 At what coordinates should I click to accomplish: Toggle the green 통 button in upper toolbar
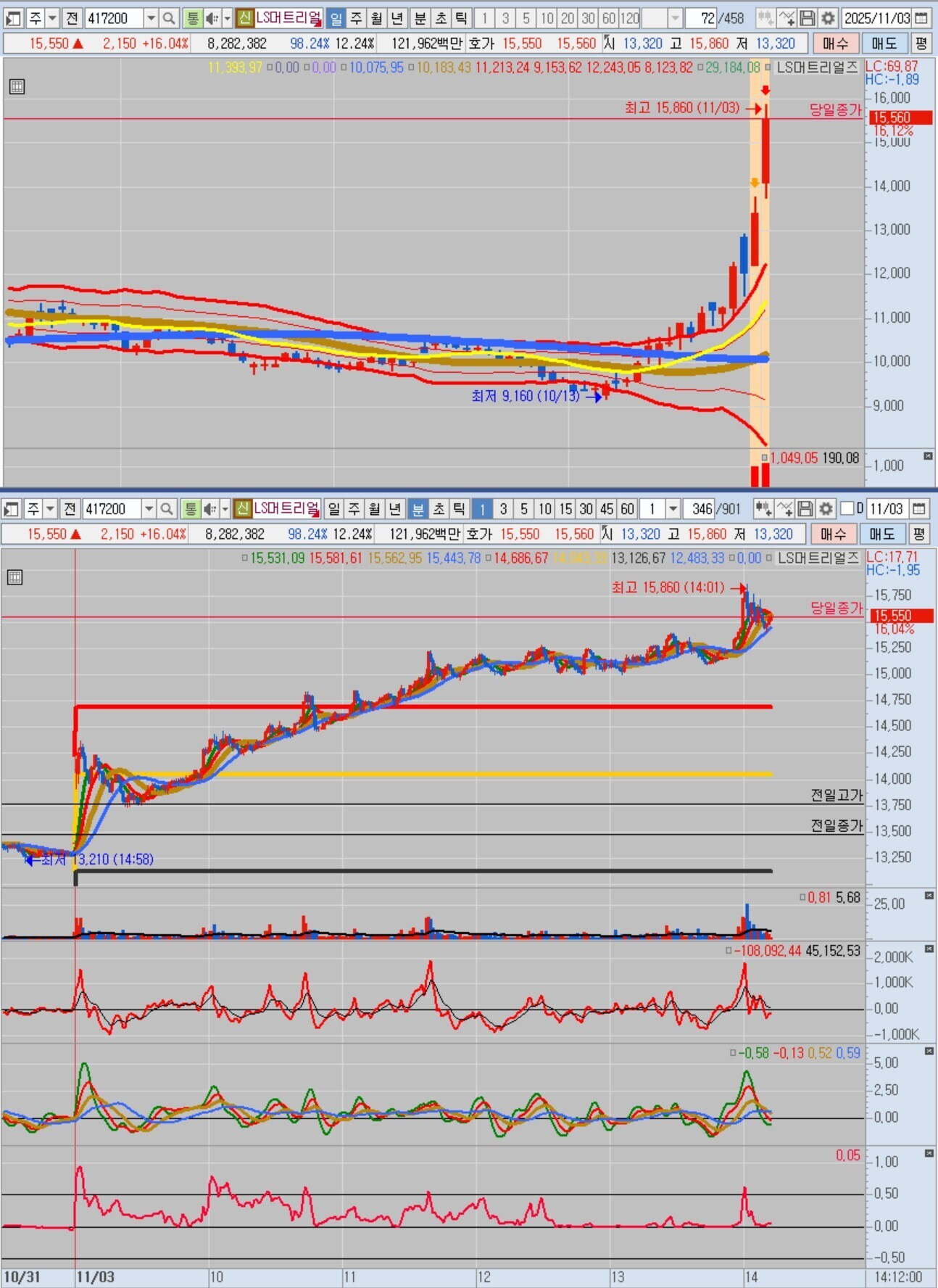pos(192,18)
